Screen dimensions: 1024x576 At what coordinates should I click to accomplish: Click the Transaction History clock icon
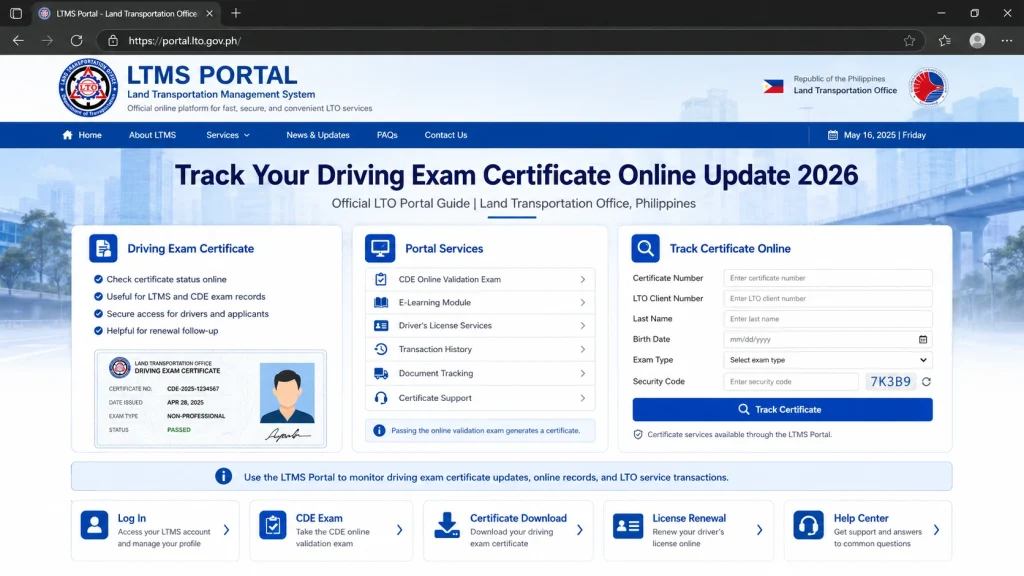381,349
